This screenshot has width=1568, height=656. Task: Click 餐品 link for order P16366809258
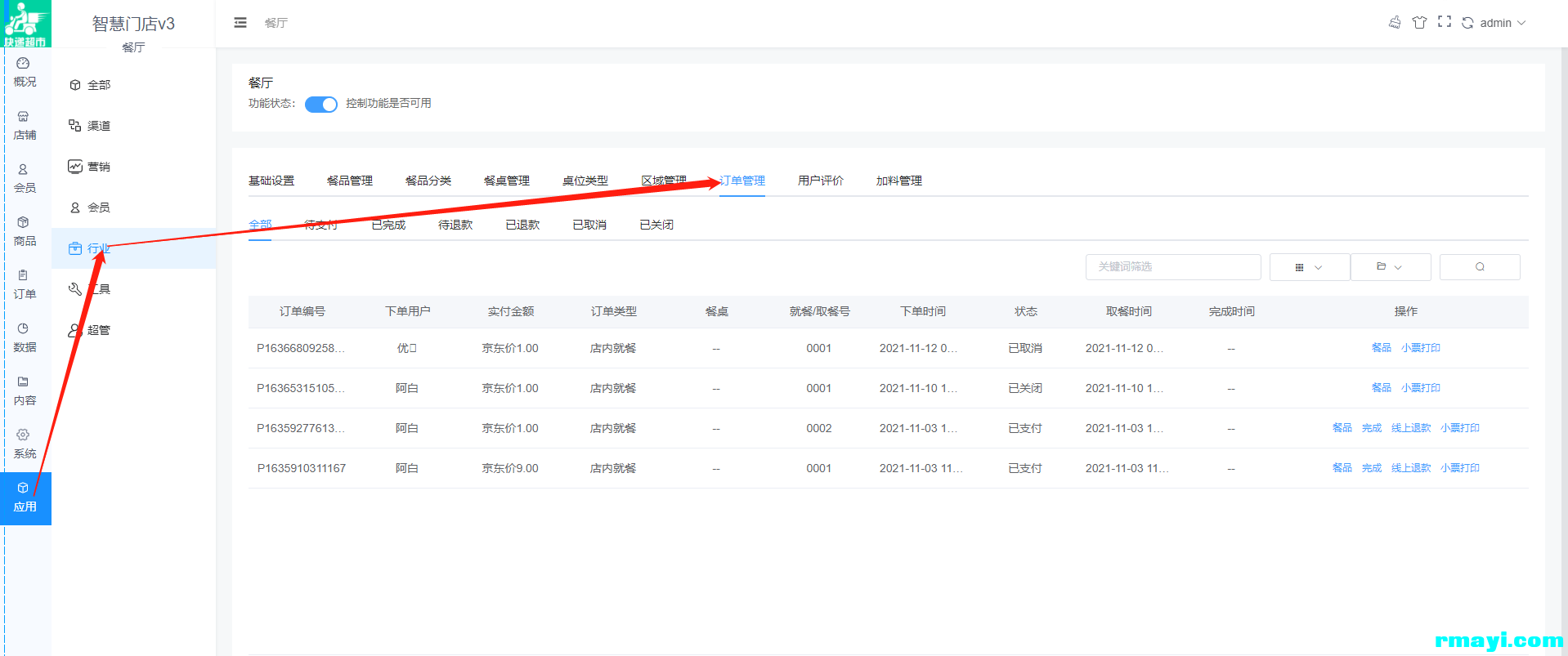point(1382,348)
